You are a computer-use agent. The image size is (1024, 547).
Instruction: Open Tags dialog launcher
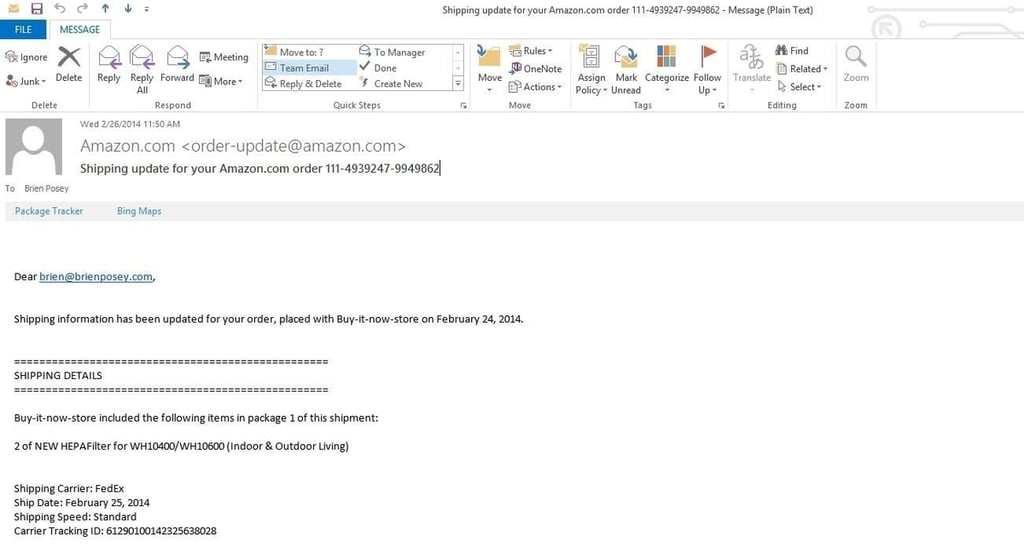[721, 105]
